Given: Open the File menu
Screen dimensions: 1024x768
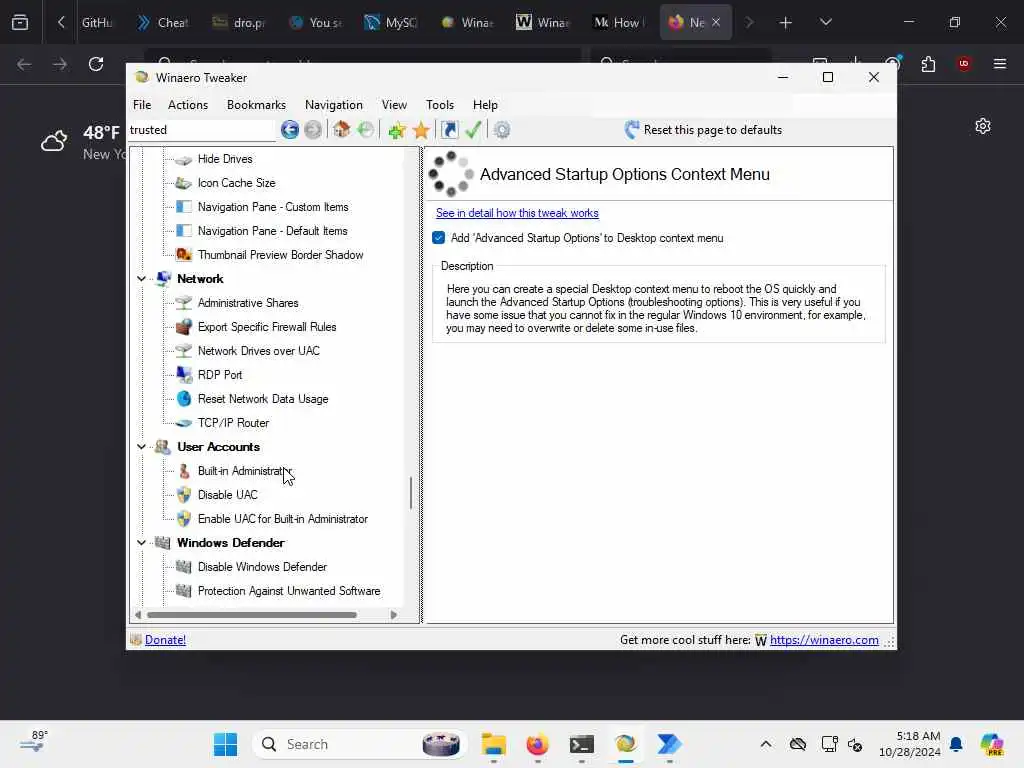Looking at the screenshot, I should pyautogui.click(x=142, y=104).
